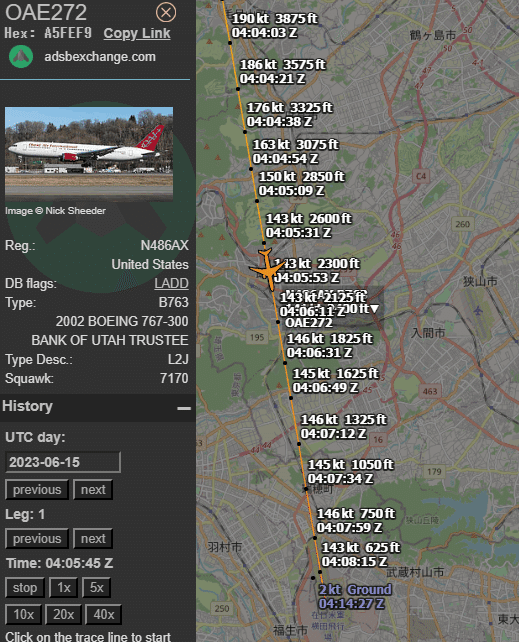Stop the trace playback

25,588
